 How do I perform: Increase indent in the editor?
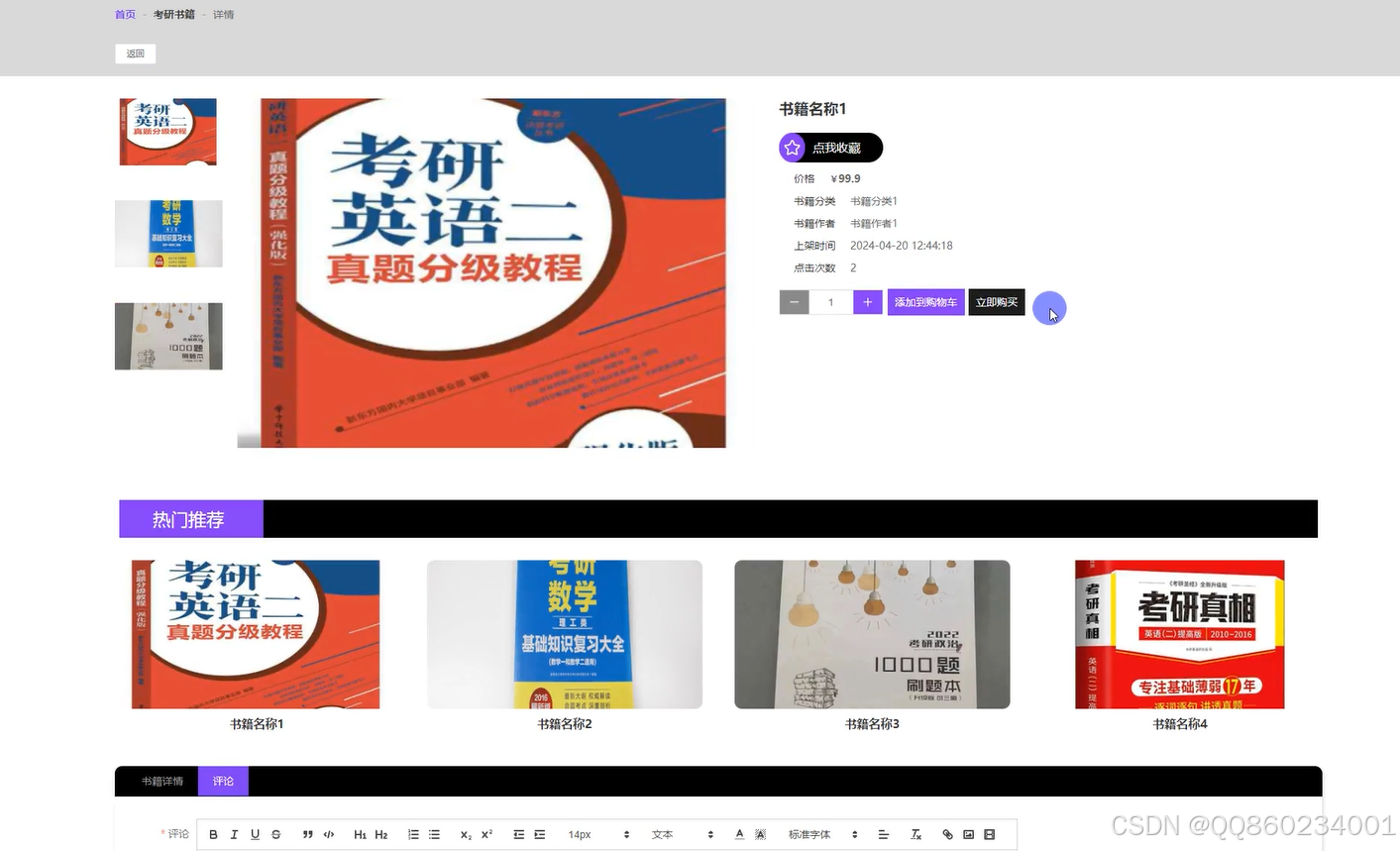point(539,834)
